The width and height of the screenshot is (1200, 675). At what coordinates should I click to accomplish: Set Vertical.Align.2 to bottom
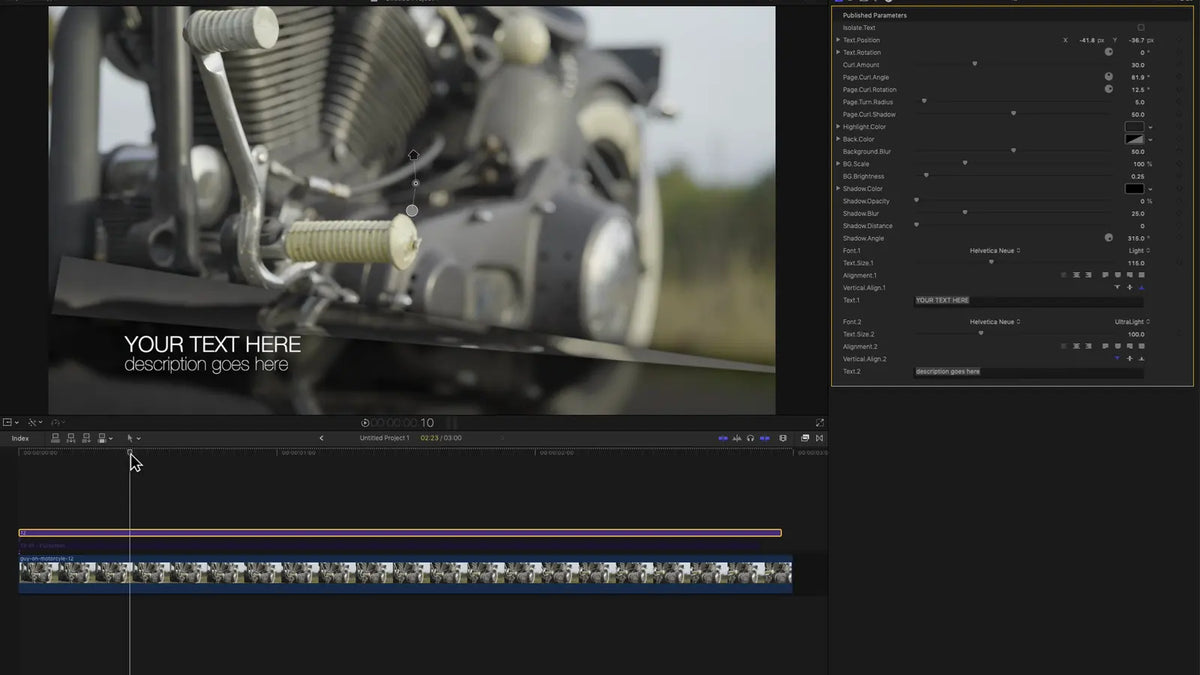1141,358
